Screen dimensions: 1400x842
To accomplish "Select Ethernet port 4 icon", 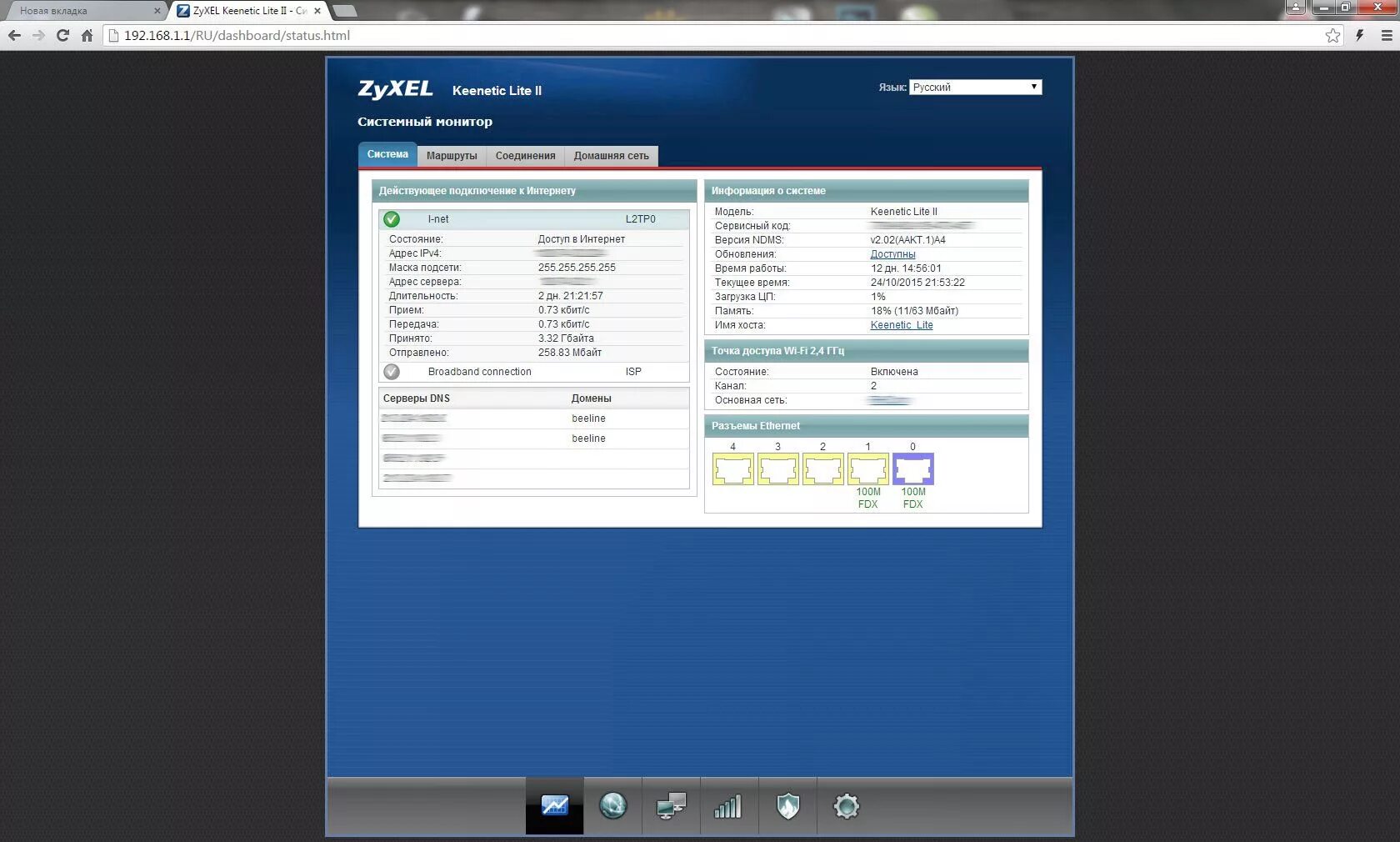I will [733, 469].
